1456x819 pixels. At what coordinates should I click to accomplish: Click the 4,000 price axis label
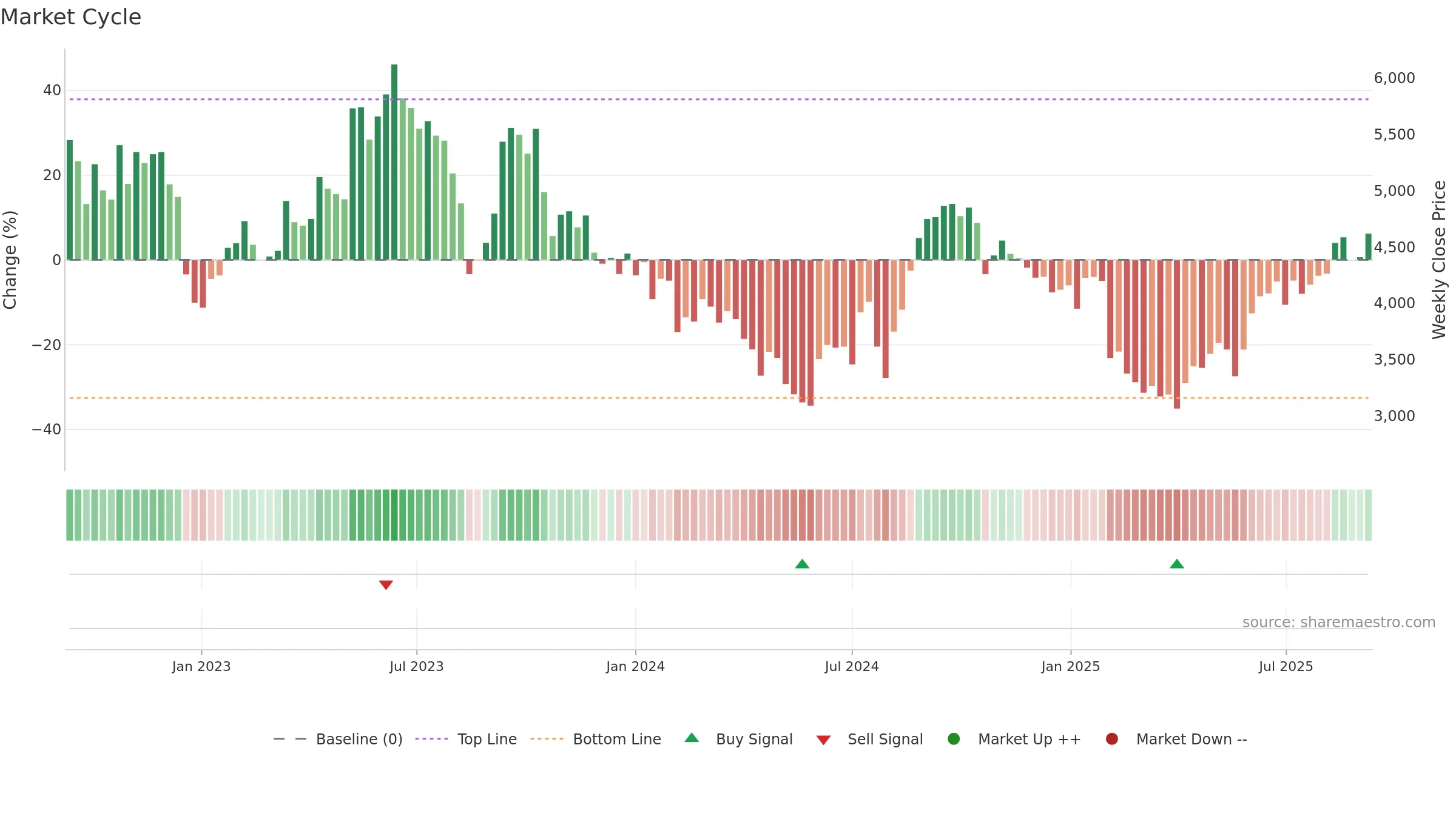pos(1394,303)
